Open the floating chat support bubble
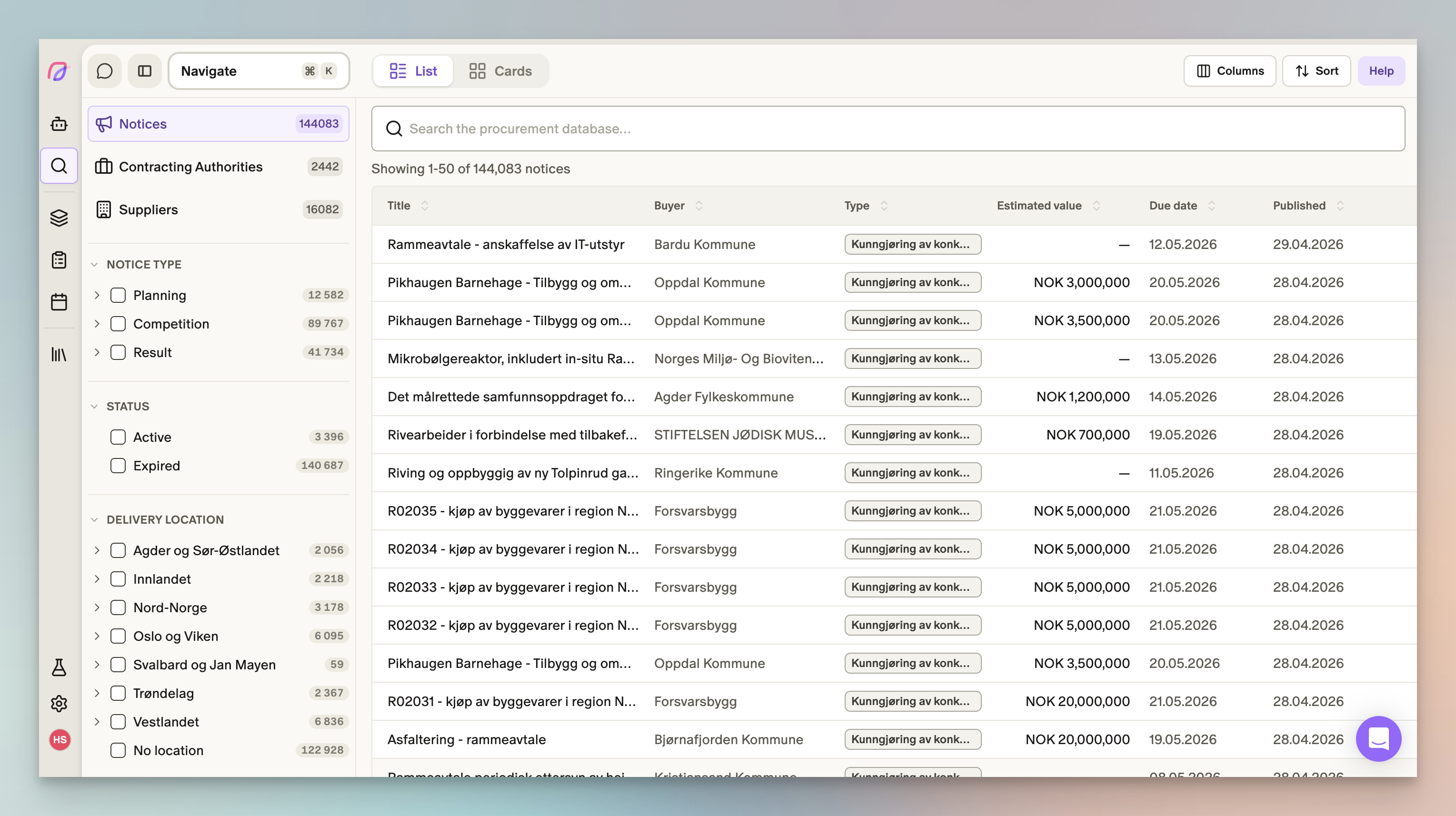The width and height of the screenshot is (1456, 816). 1378,738
